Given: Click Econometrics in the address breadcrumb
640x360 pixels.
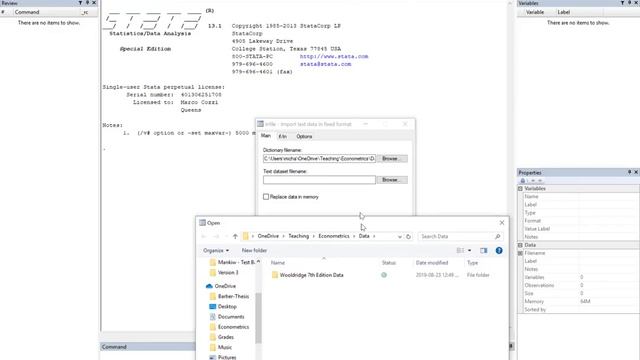Looking at the screenshot, I should [334, 236].
